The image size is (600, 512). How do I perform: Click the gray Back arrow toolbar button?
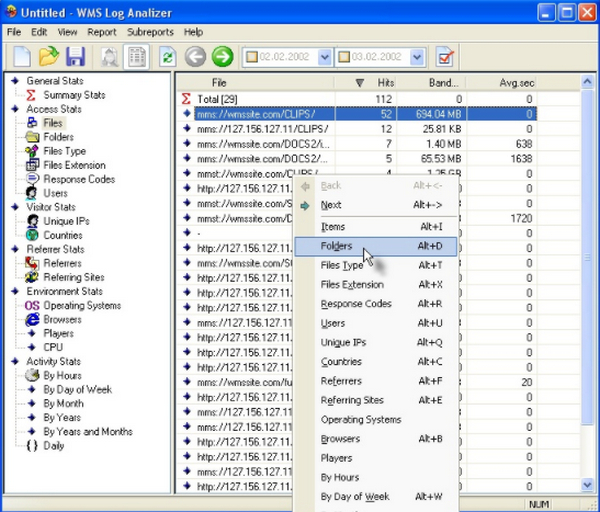tap(196, 57)
